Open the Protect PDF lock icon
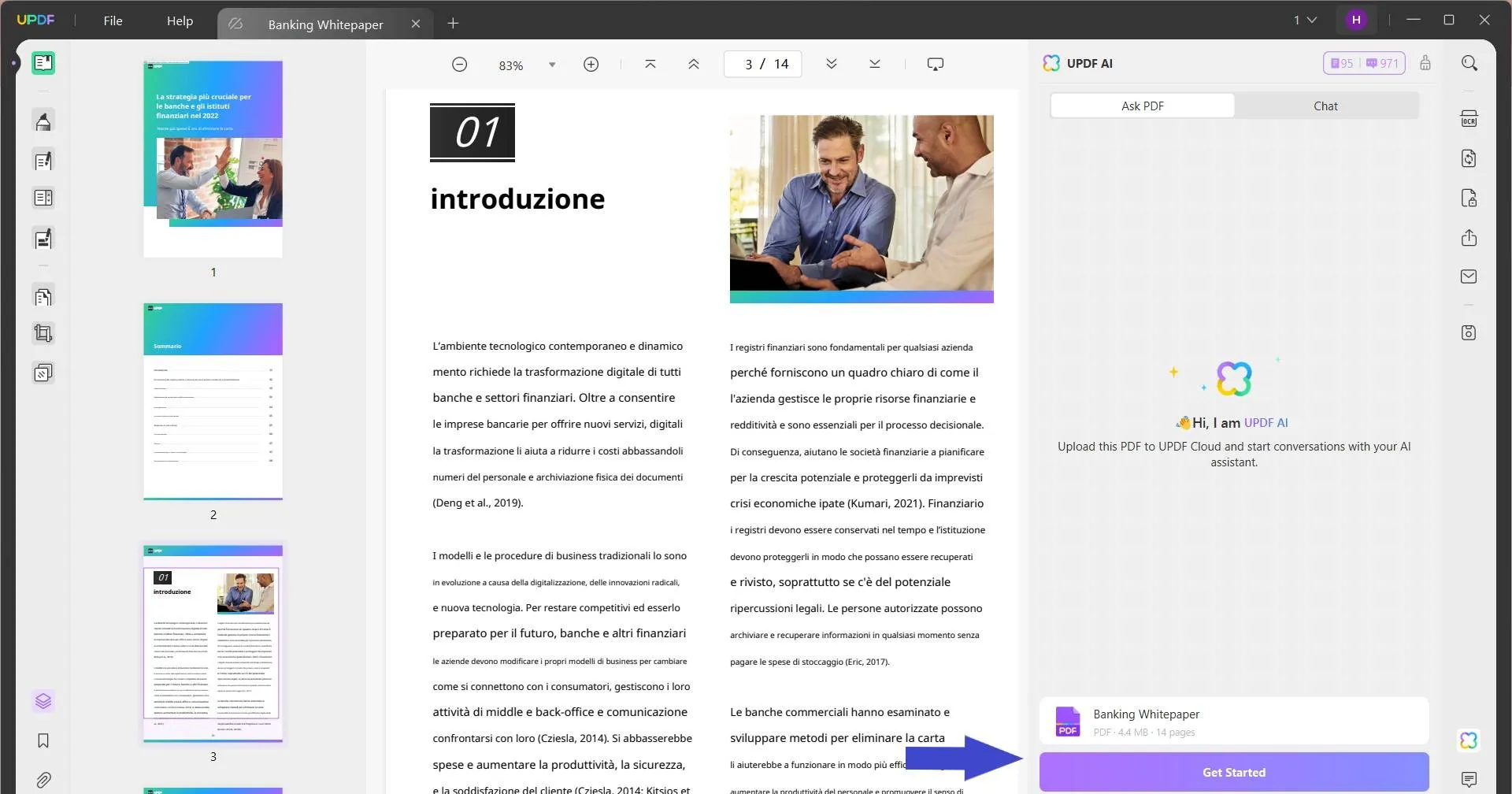This screenshot has height=794, width=1512. [x=1469, y=198]
